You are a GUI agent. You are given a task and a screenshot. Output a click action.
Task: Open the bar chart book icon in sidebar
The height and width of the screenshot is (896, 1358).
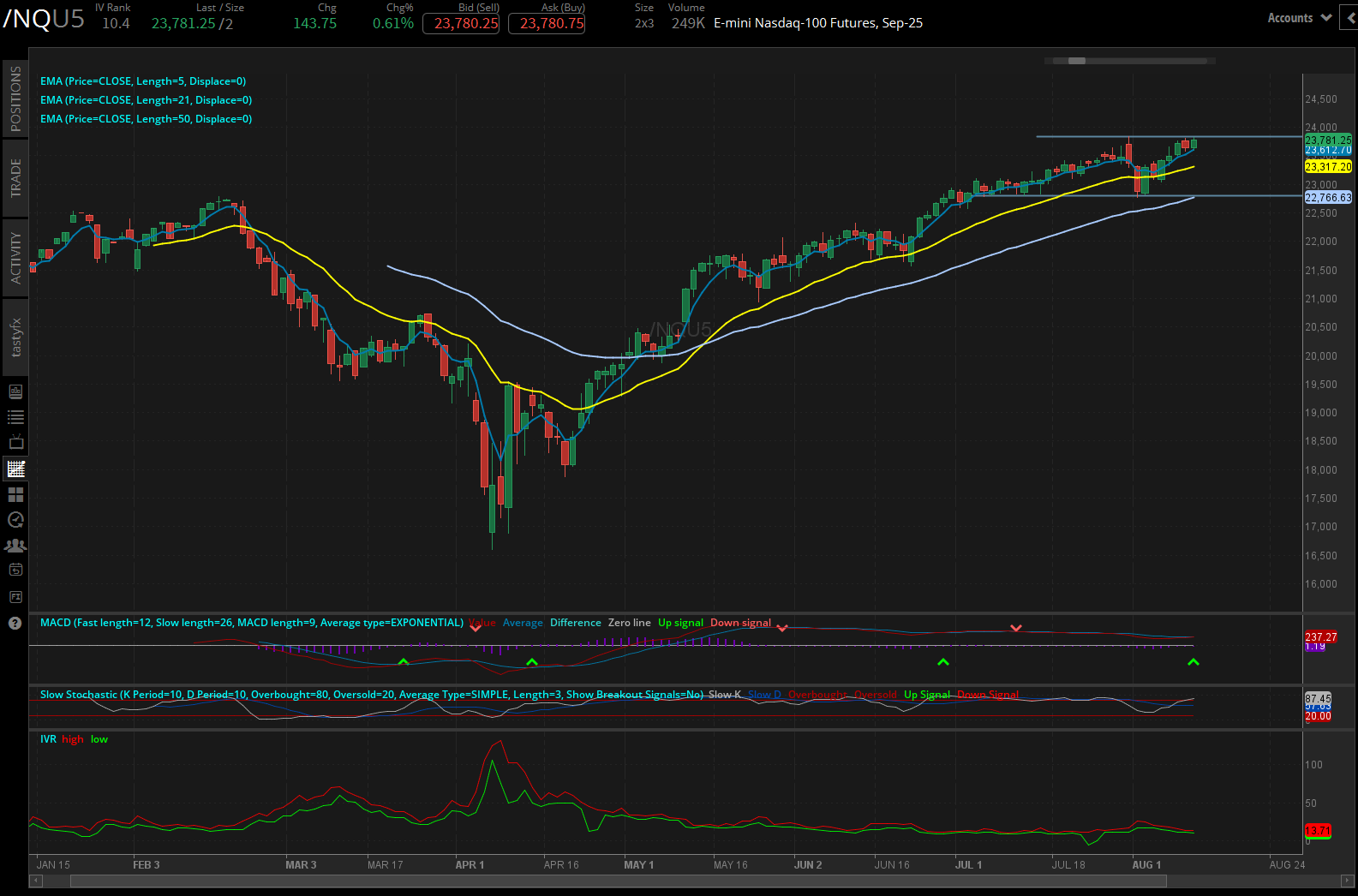pos(15,391)
